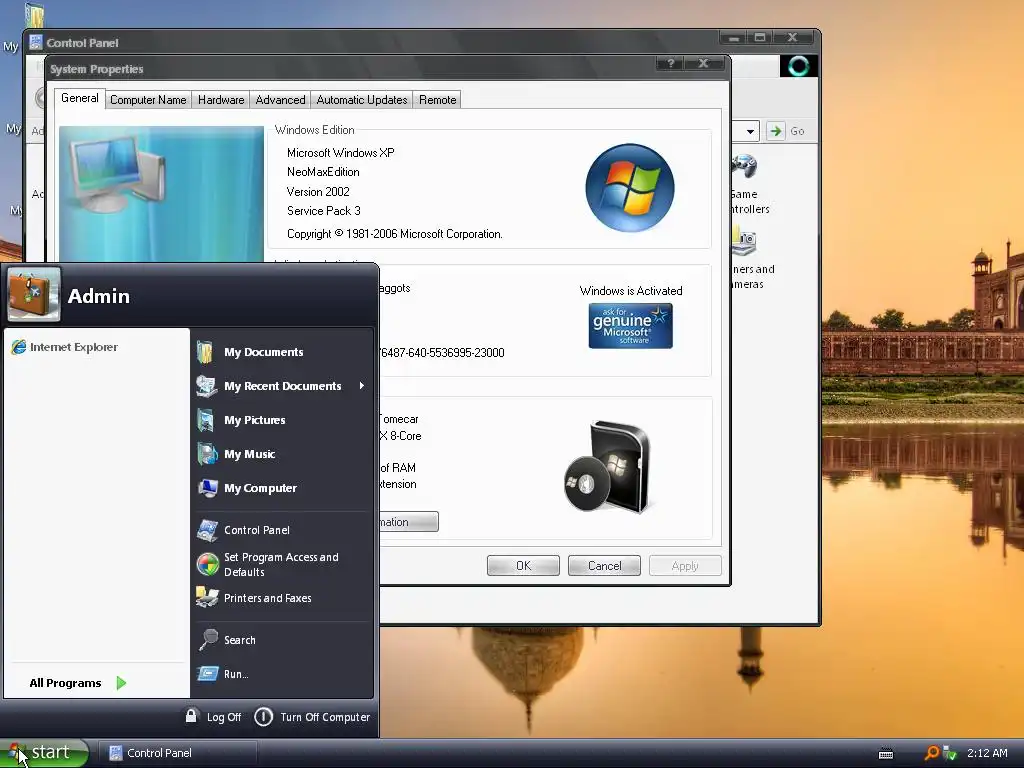Click the tray keyboard icon

coord(886,754)
